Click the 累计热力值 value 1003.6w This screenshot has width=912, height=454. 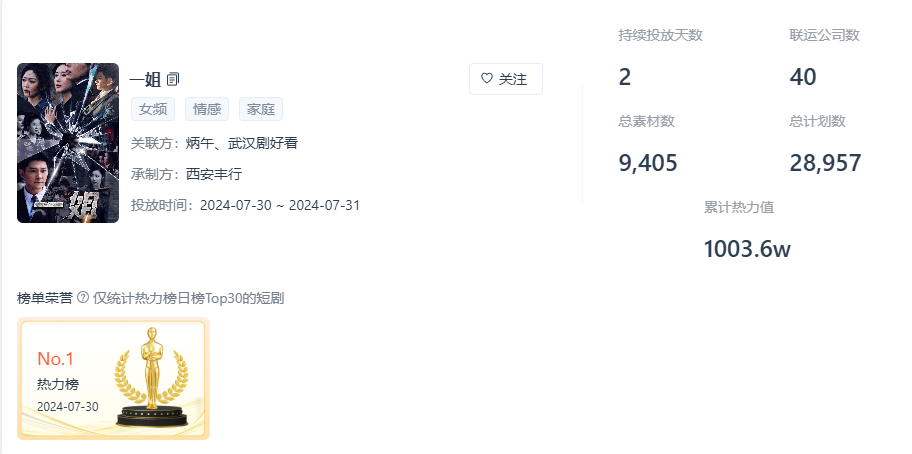tap(747, 250)
